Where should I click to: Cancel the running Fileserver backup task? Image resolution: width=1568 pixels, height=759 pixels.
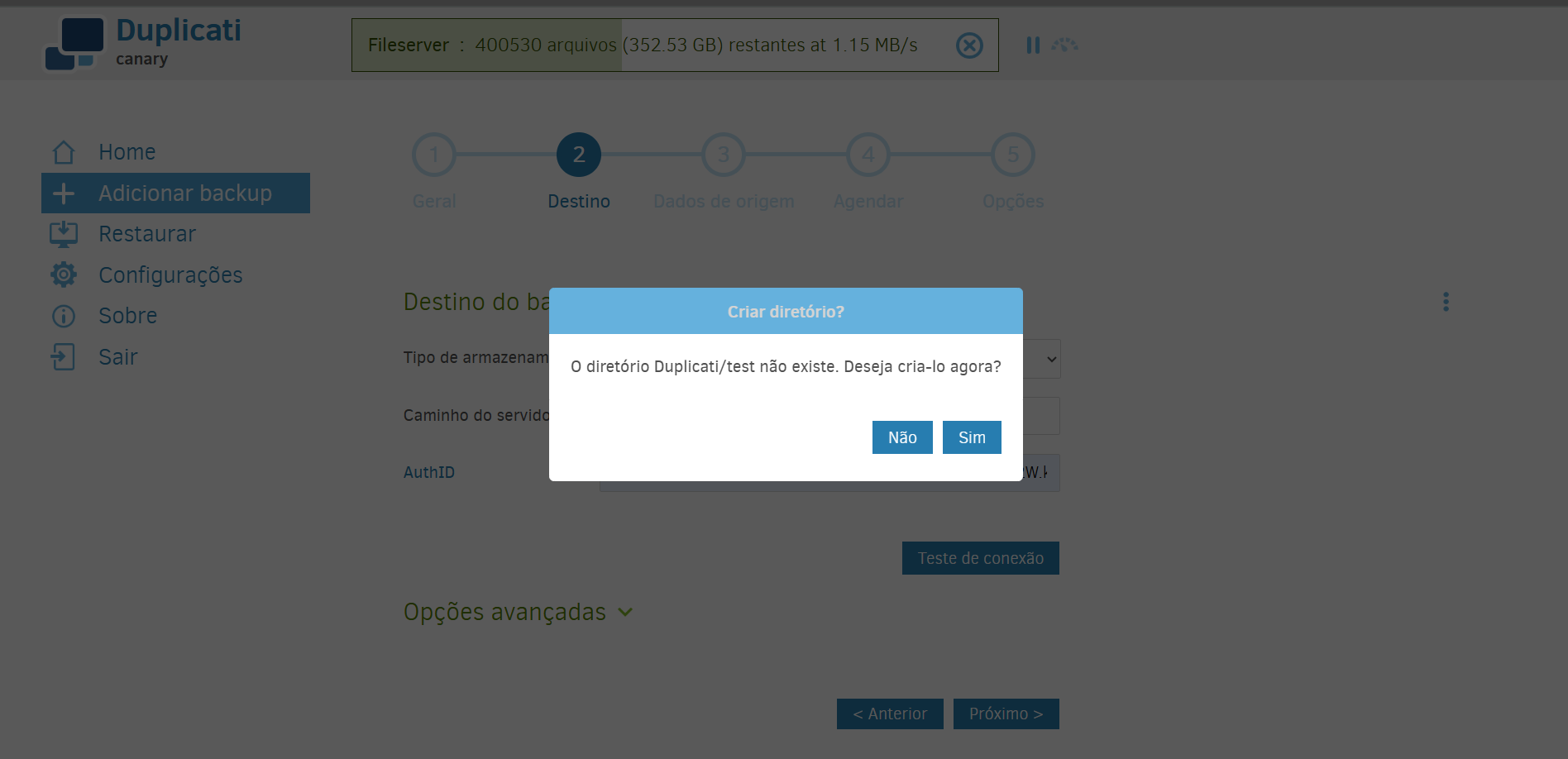(969, 45)
